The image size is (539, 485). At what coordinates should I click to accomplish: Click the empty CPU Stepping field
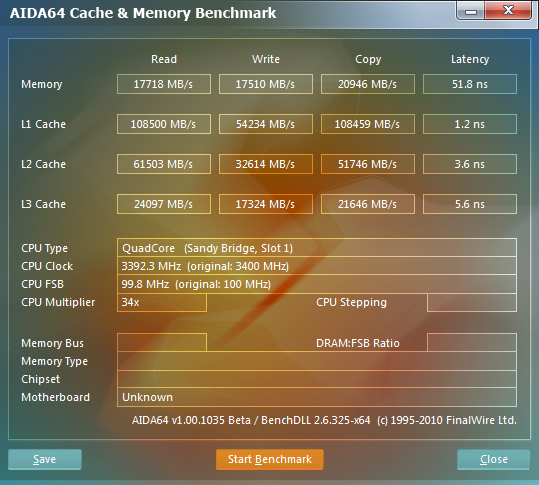[472, 302]
